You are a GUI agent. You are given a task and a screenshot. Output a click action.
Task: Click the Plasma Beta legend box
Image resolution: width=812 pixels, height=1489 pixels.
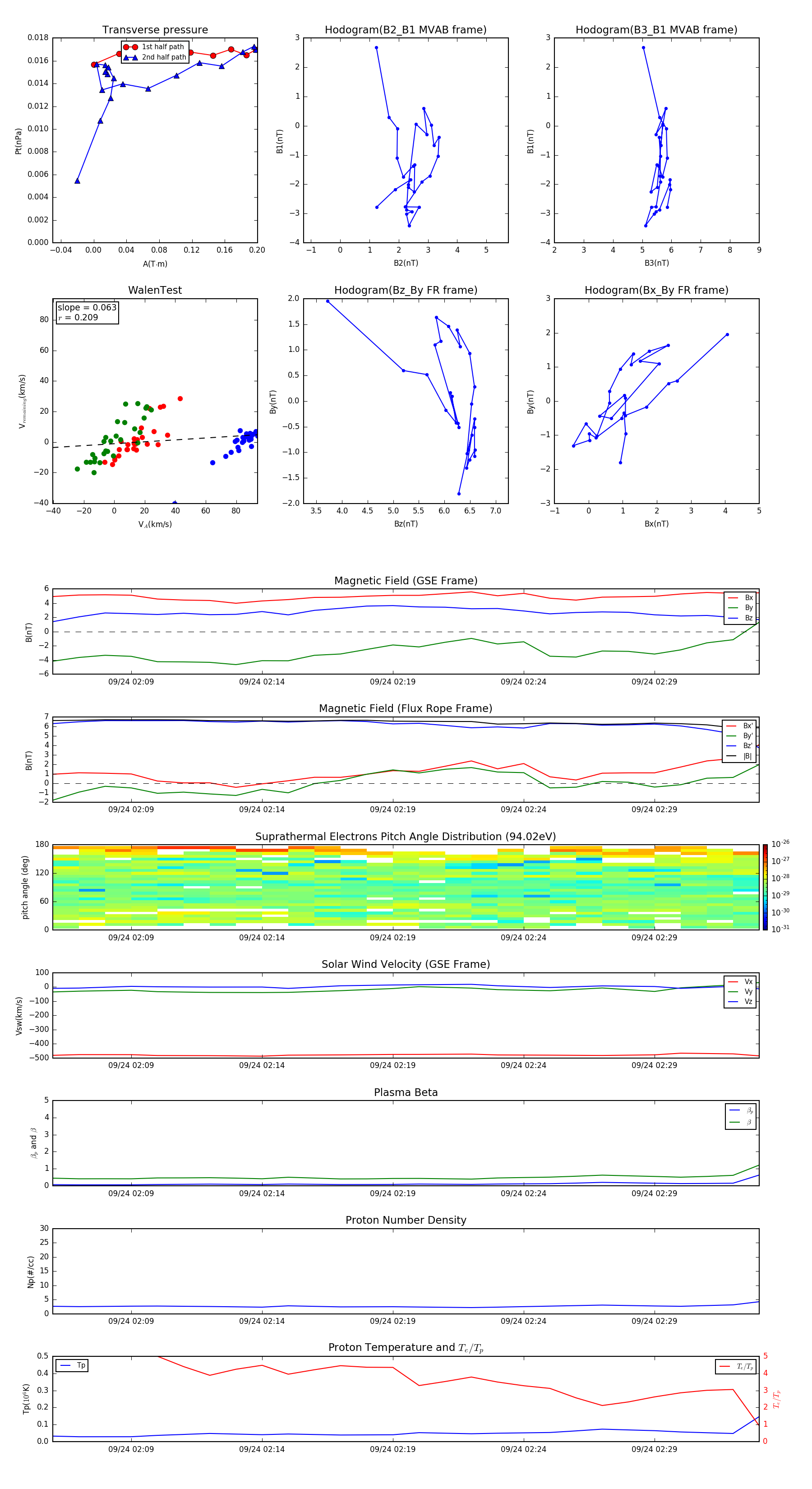click(x=740, y=1116)
